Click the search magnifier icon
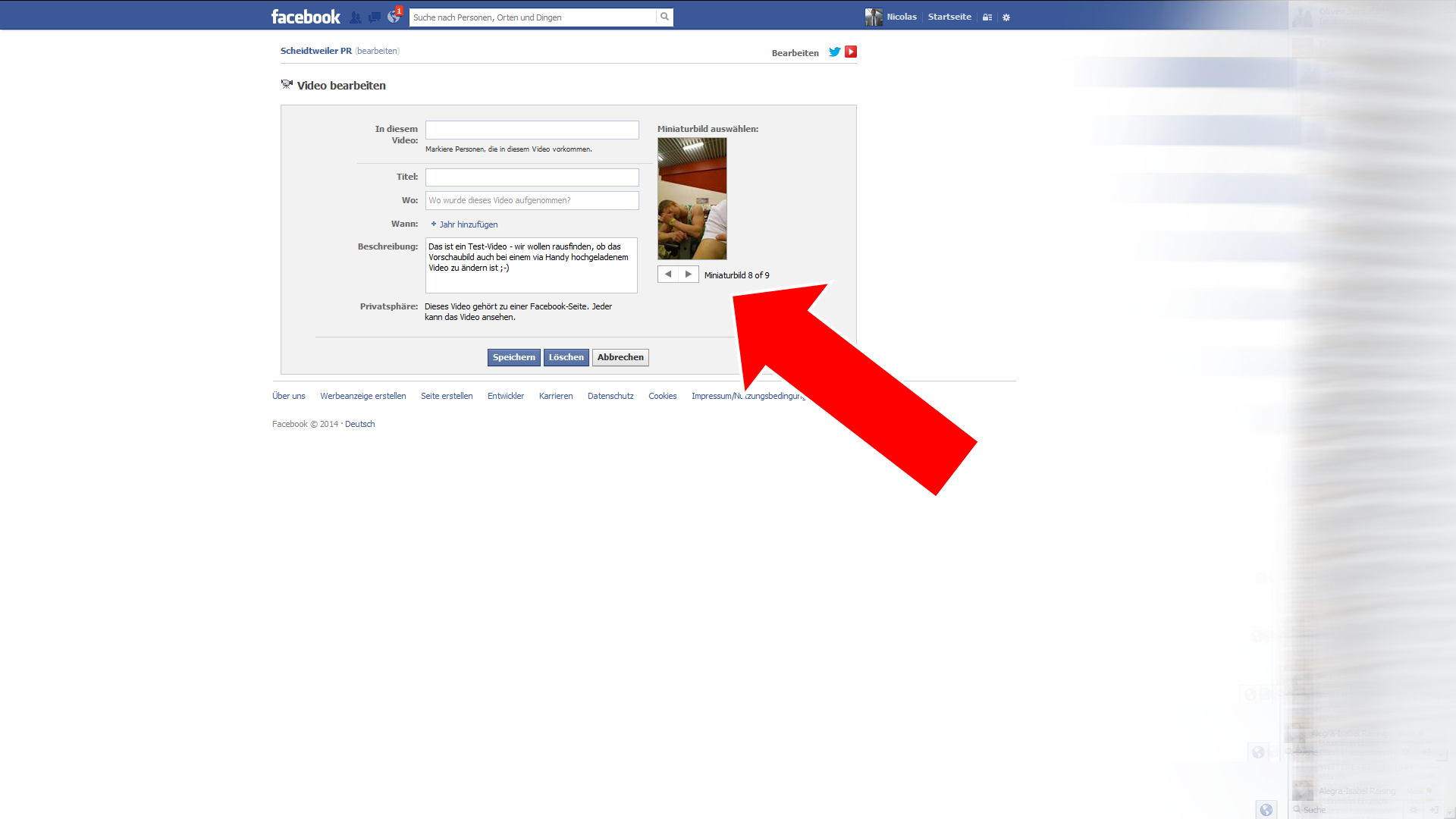 coord(664,17)
